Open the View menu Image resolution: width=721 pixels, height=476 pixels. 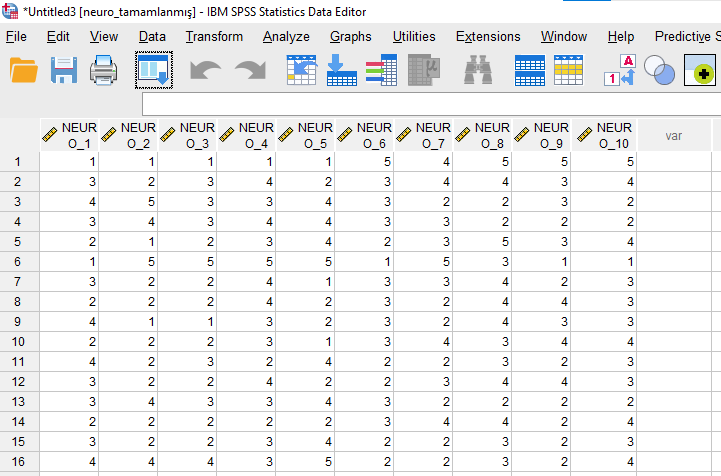pos(104,36)
